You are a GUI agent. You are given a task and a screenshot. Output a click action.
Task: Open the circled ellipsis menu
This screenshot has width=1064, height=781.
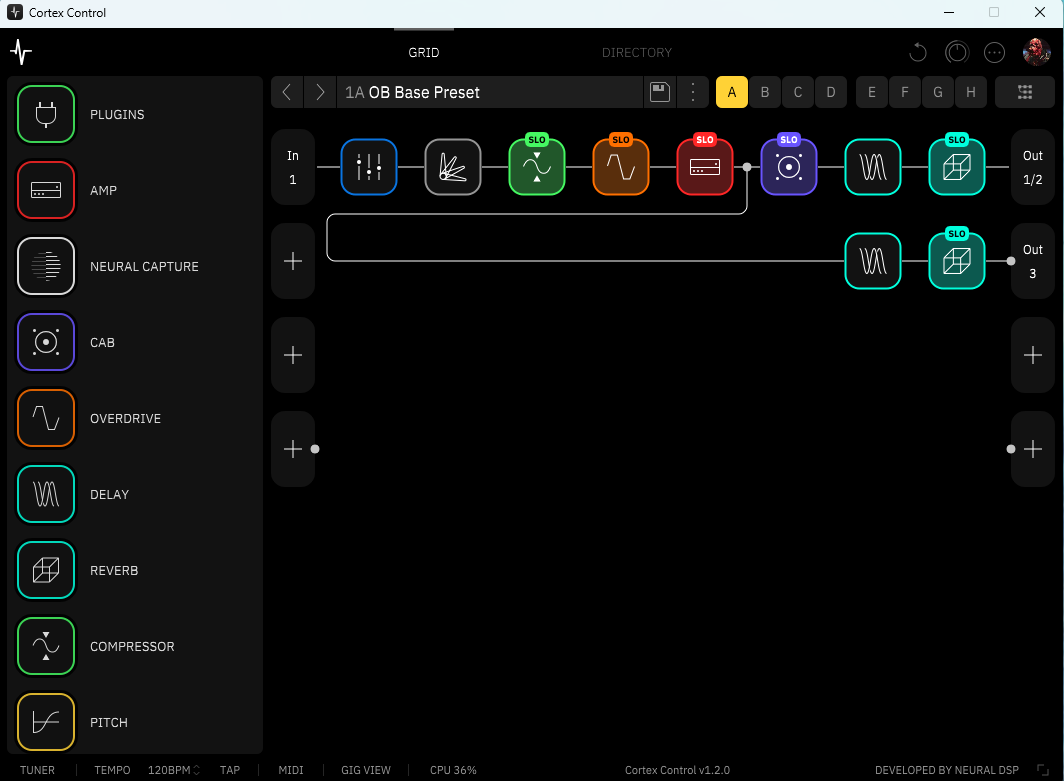pos(994,52)
